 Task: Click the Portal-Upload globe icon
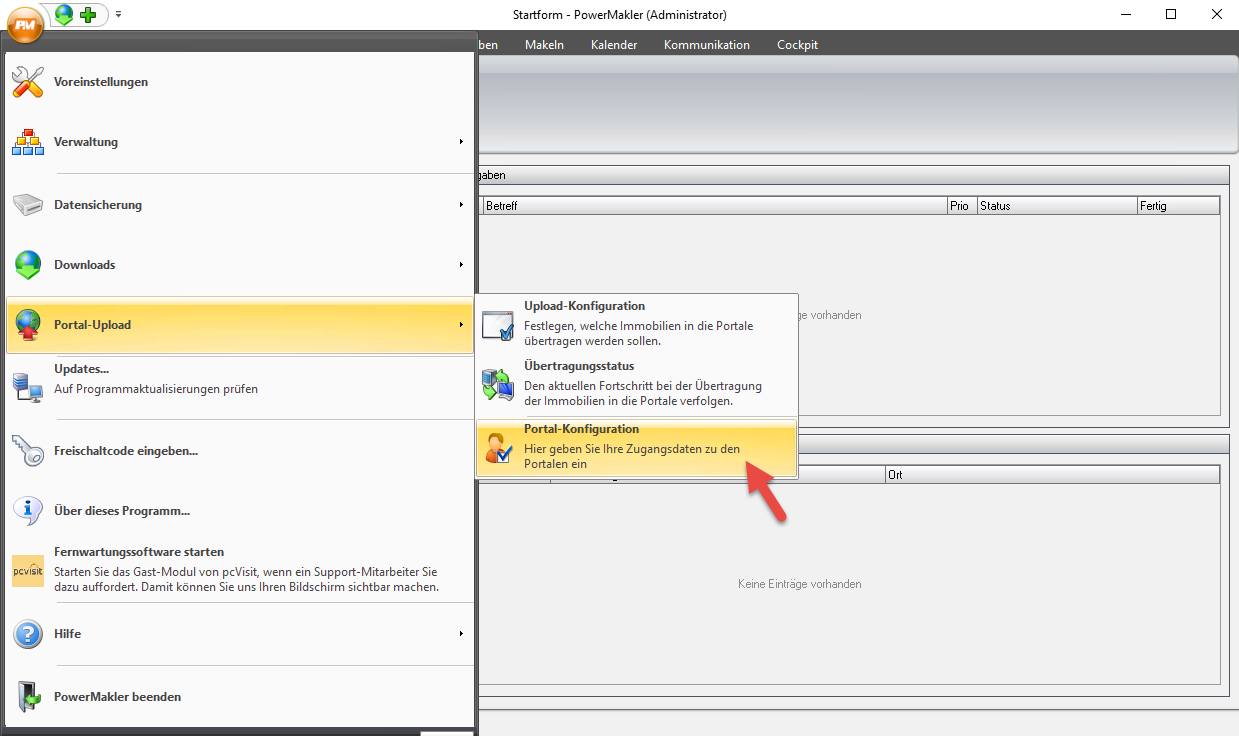click(28, 325)
